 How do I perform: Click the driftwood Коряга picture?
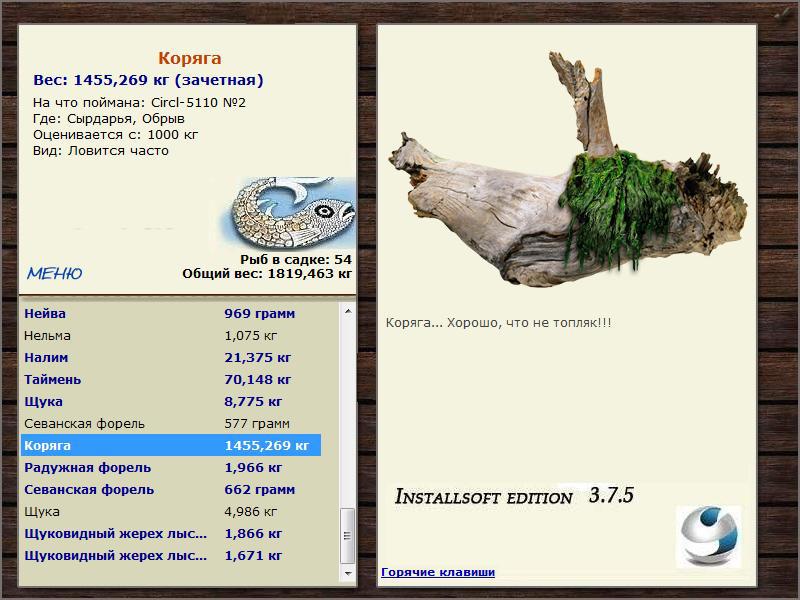pyautogui.click(x=568, y=170)
